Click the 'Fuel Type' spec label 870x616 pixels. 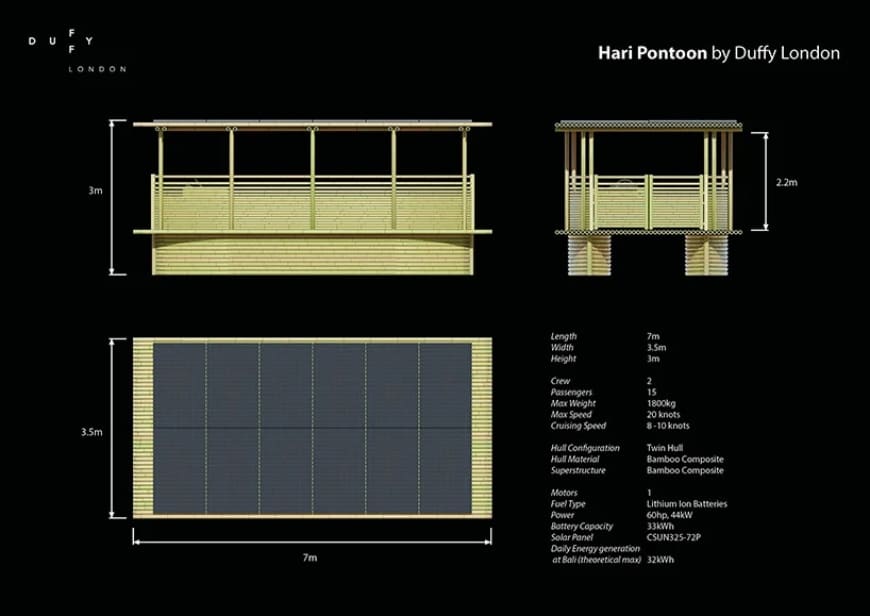click(x=568, y=504)
